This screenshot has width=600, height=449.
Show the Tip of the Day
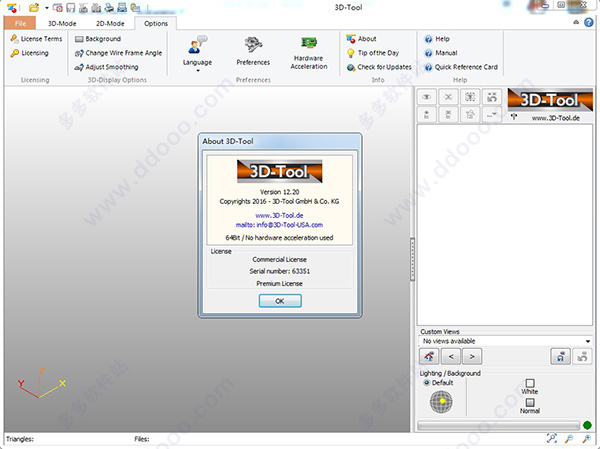tap(373, 53)
